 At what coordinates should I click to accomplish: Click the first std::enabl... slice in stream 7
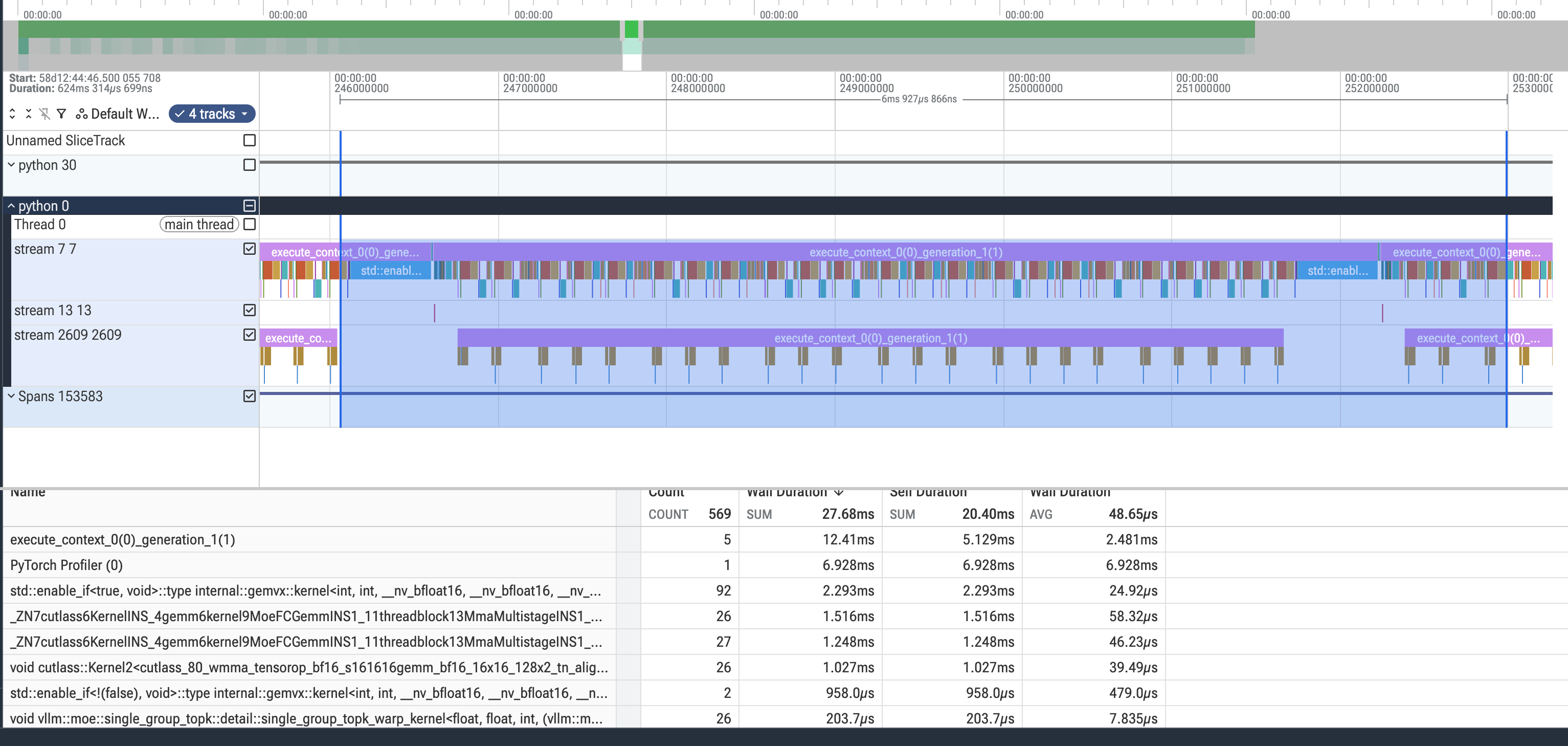click(x=390, y=270)
